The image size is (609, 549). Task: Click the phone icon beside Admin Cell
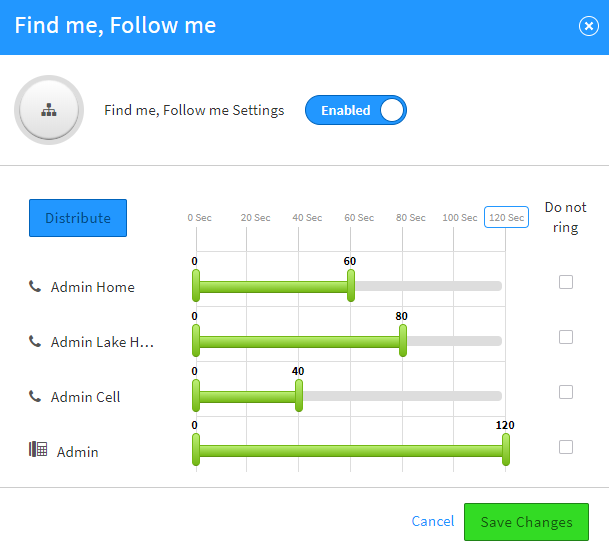pyautogui.click(x=36, y=397)
